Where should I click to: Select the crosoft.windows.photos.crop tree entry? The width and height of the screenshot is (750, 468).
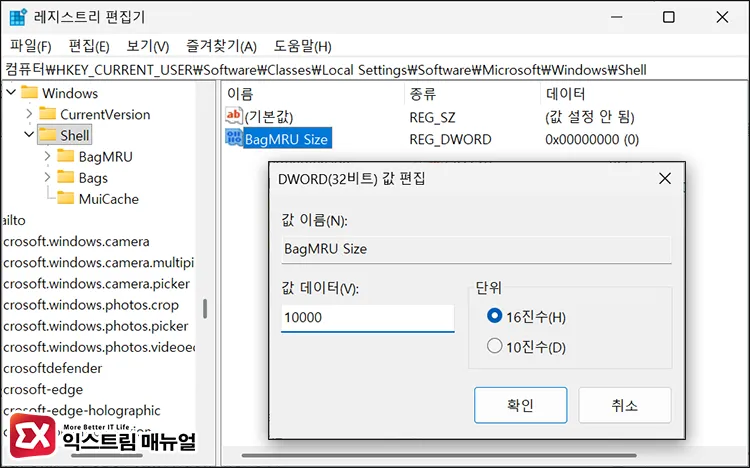click(90, 305)
